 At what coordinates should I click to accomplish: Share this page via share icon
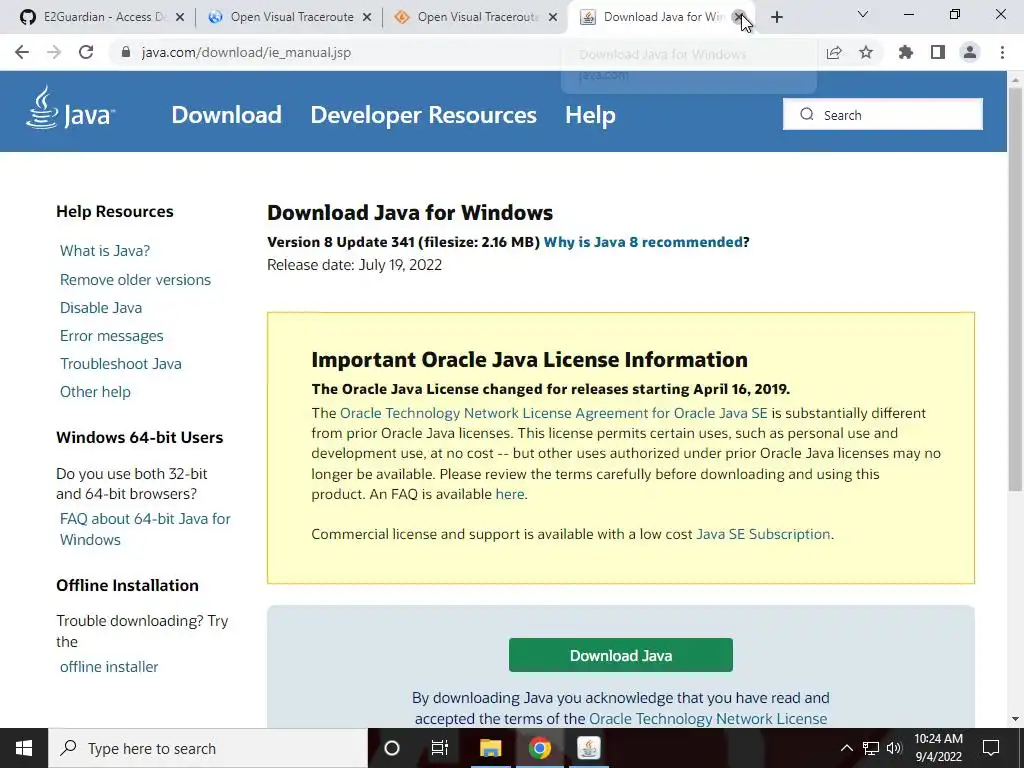tap(834, 52)
